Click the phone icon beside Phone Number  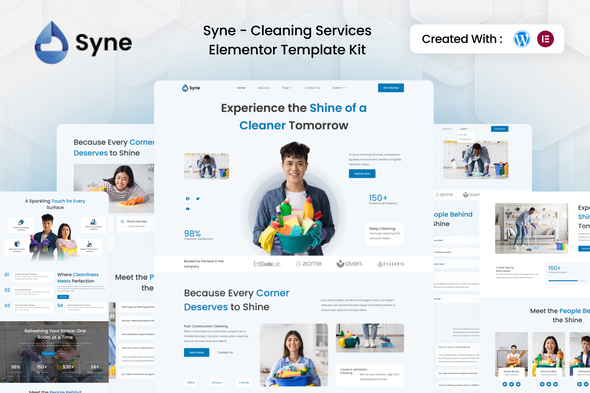coord(122,222)
